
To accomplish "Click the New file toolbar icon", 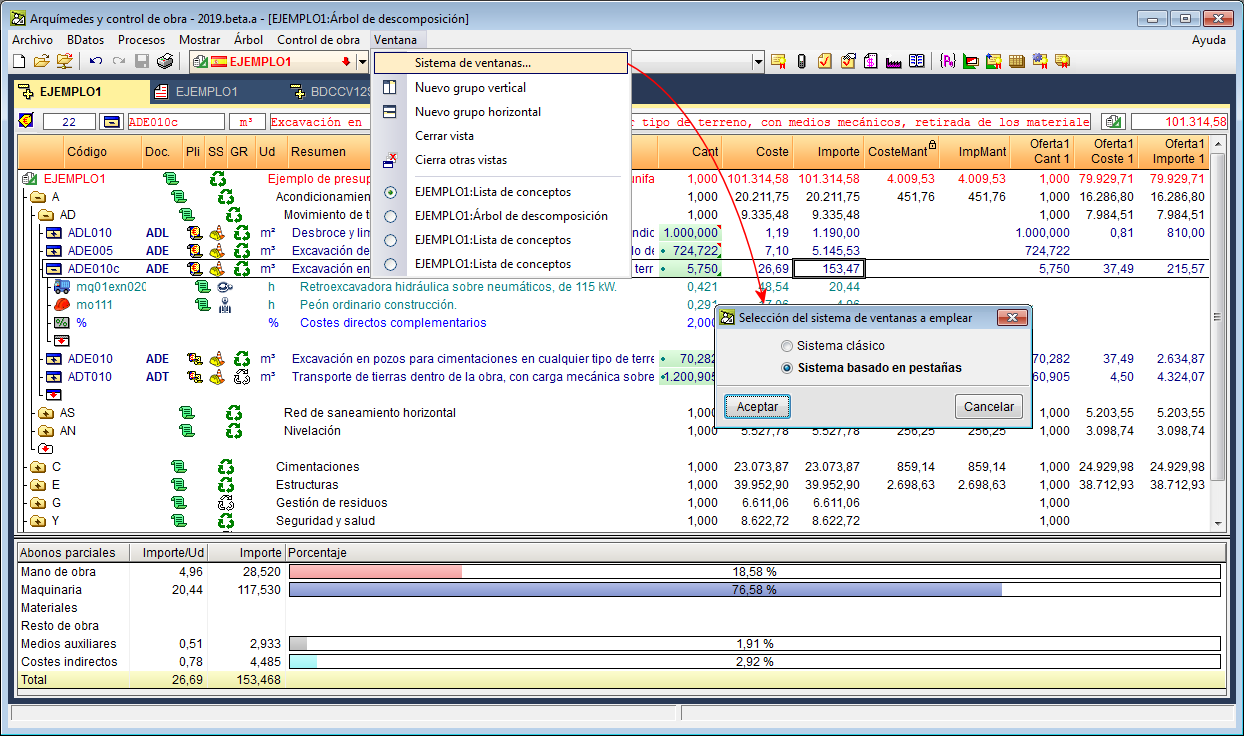I will click(x=19, y=62).
